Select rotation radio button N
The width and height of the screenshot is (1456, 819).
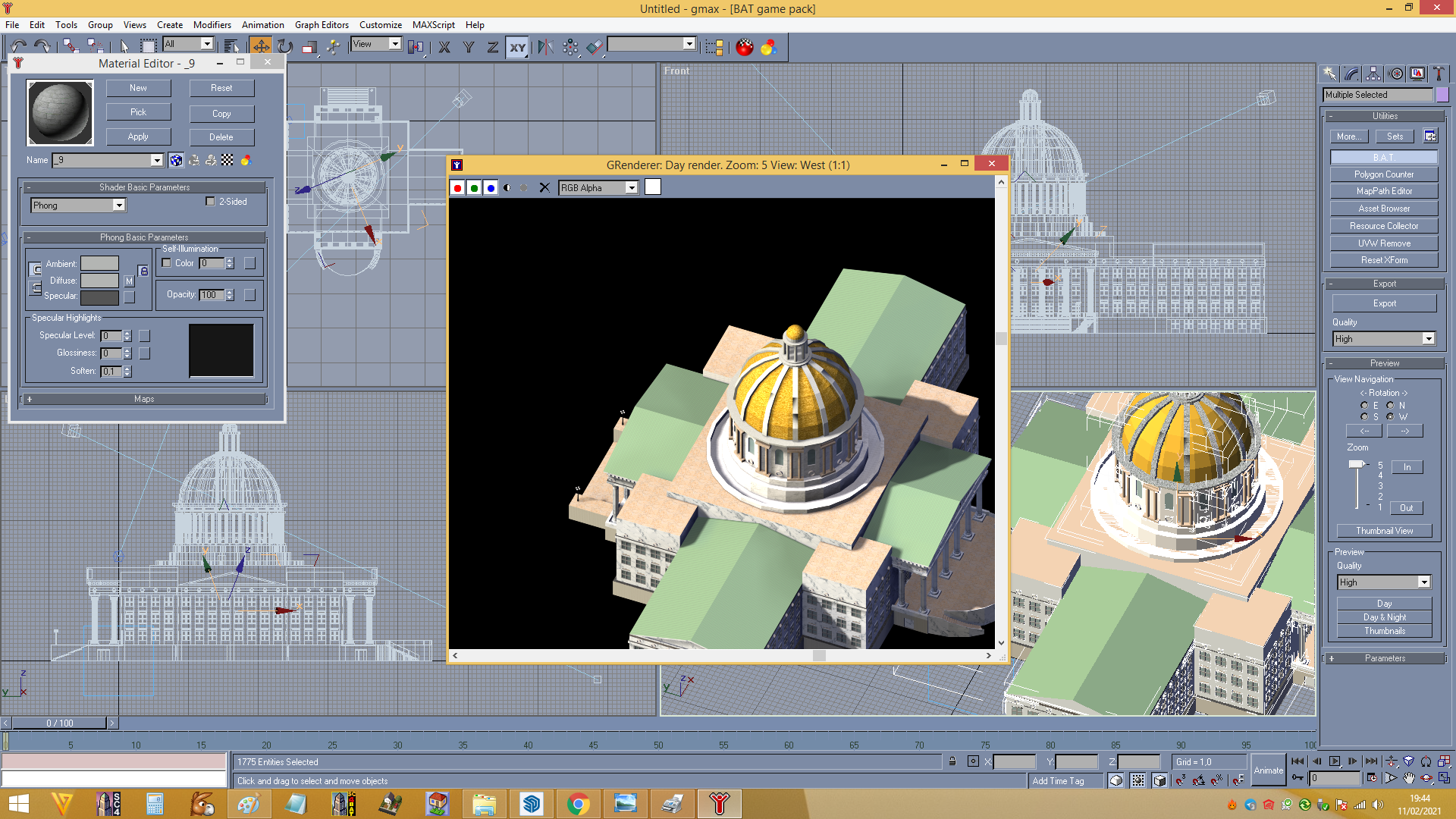[x=1390, y=406]
